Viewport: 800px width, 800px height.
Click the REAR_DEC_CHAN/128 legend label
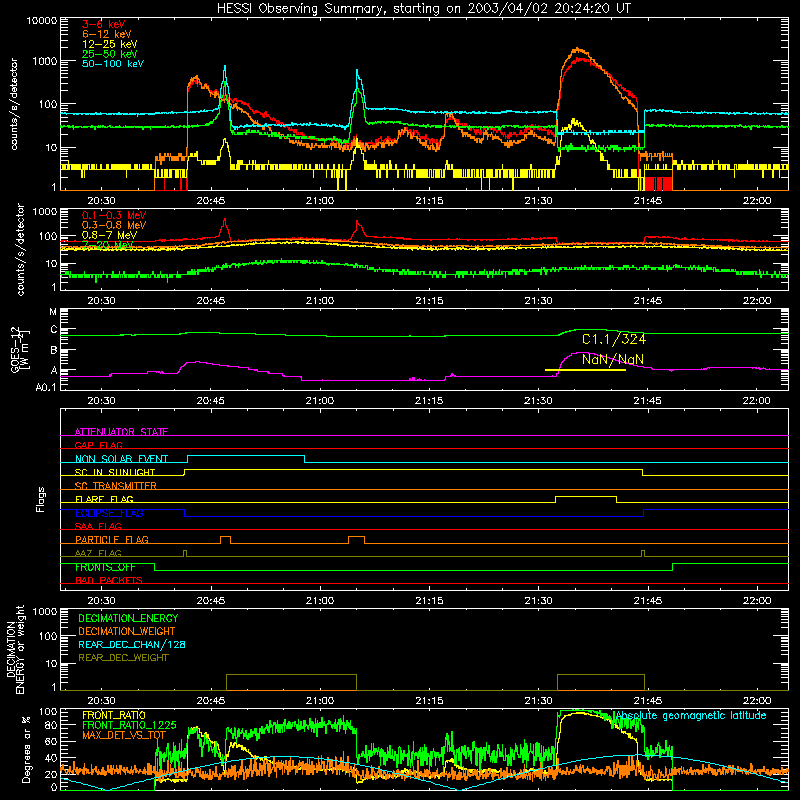tap(132, 644)
